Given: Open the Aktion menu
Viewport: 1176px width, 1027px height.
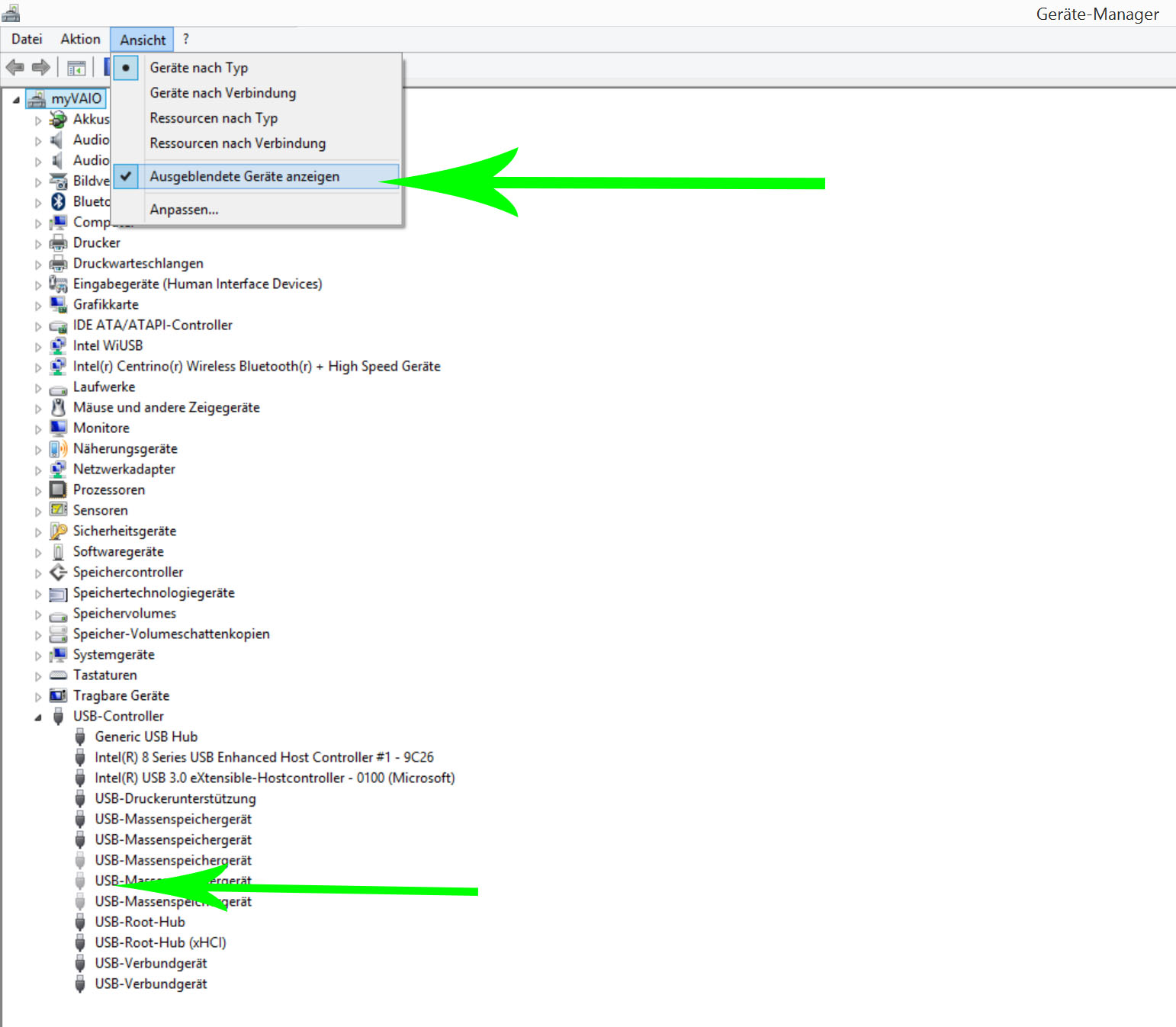Looking at the screenshot, I should point(80,39).
